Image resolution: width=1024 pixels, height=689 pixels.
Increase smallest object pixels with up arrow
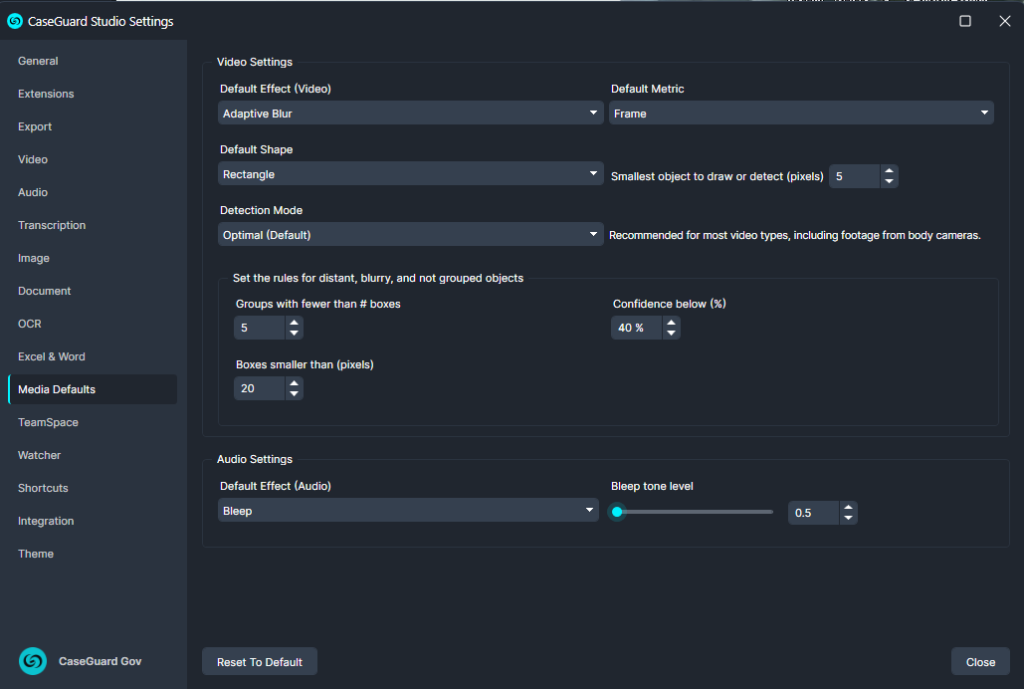click(889, 171)
